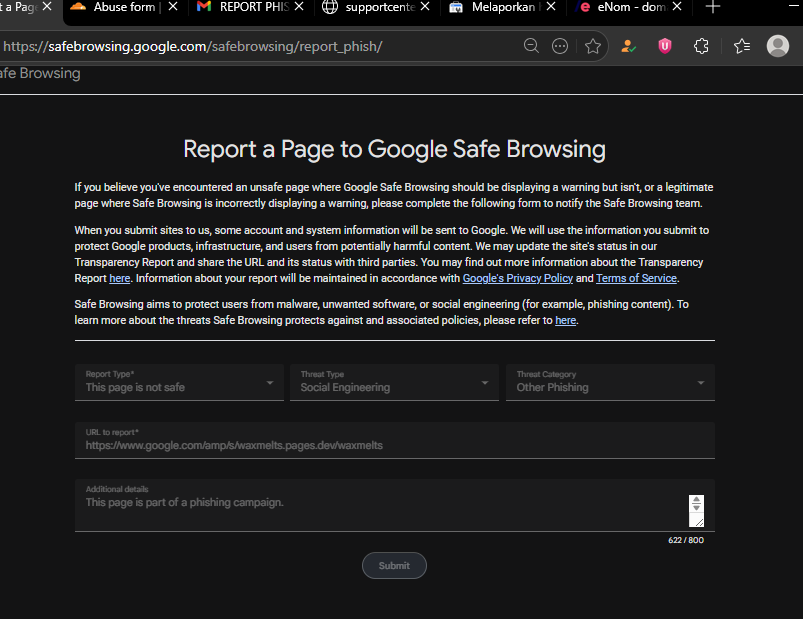Click the URL to report field
This screenshot has width=803, height=619.
(394, 440)
